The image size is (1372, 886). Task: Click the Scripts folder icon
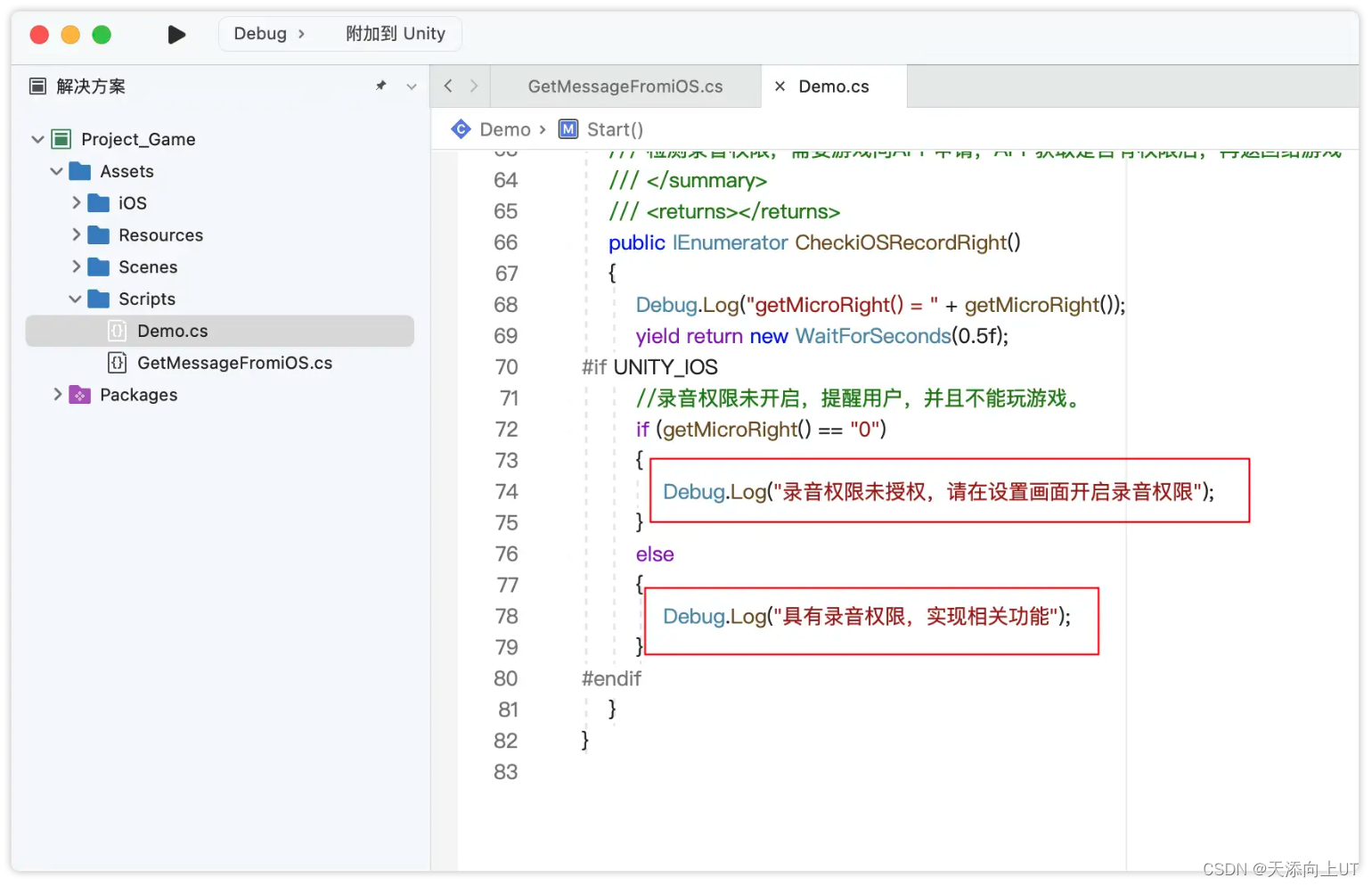point(99,299)
